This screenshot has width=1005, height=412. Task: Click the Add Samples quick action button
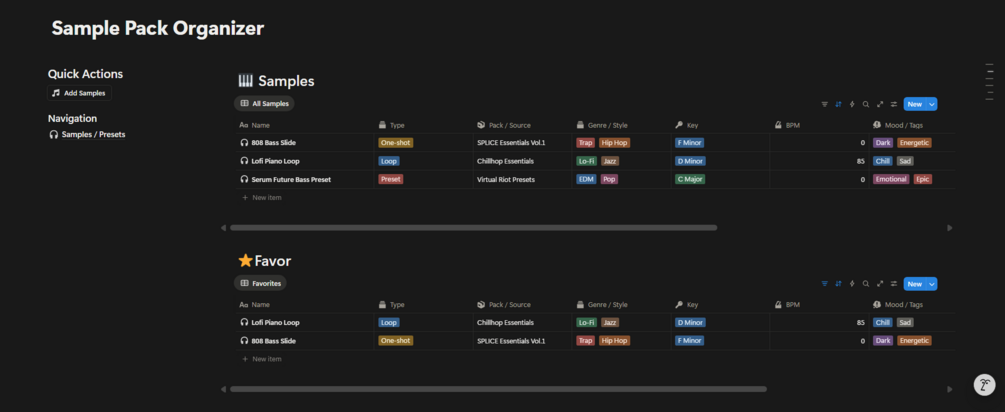(79, 93)
